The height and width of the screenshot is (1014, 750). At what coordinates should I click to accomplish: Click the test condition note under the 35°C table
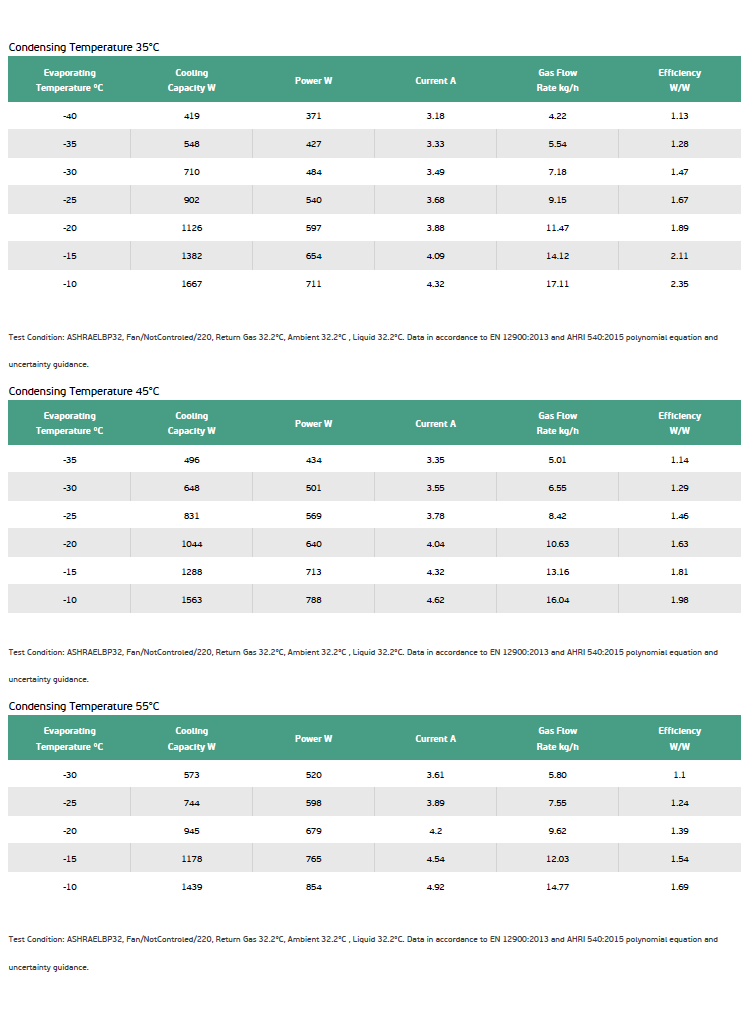point(363,351)
